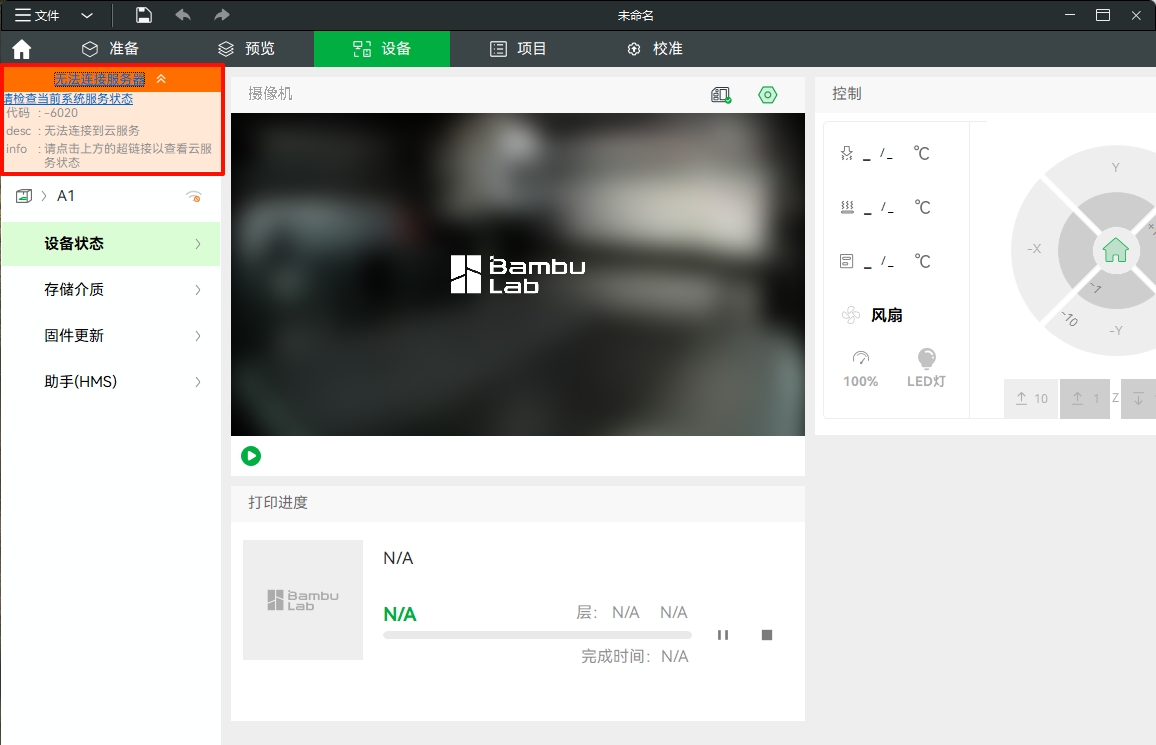This screenshot has height=745, width=1156.
Task: Undo the last action with the left arrow
Action: coord(183,15)
